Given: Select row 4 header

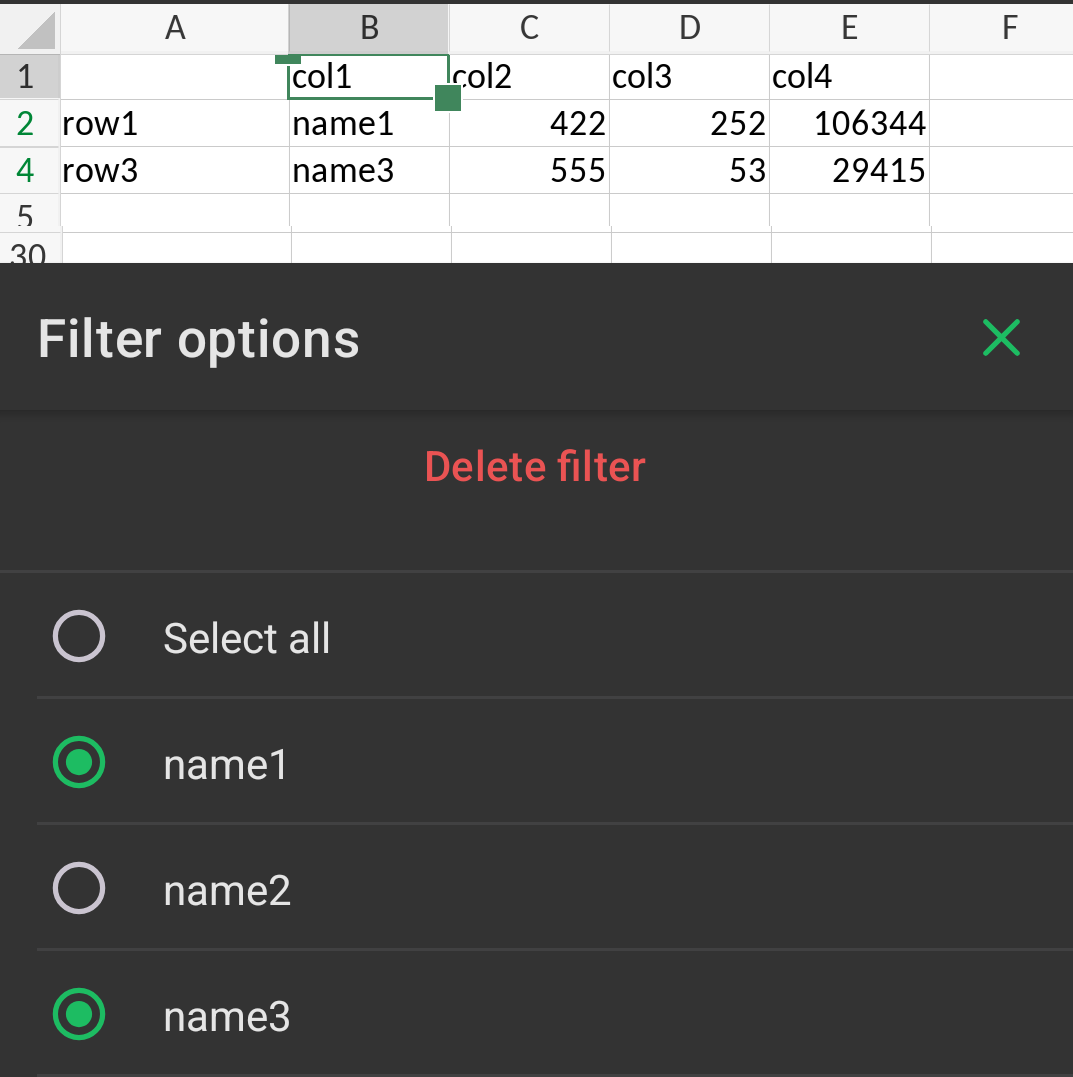Looking at the screenshot, I should (x=26, y=171).
